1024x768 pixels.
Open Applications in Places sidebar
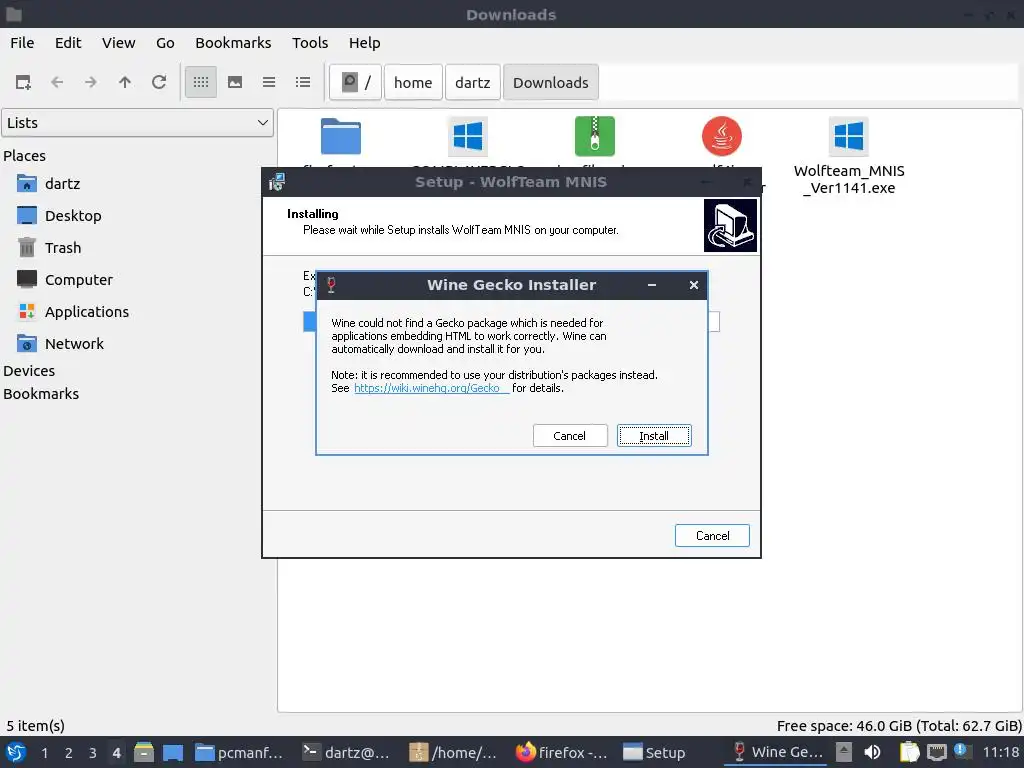pyautogui.click(x=86, y=312)
